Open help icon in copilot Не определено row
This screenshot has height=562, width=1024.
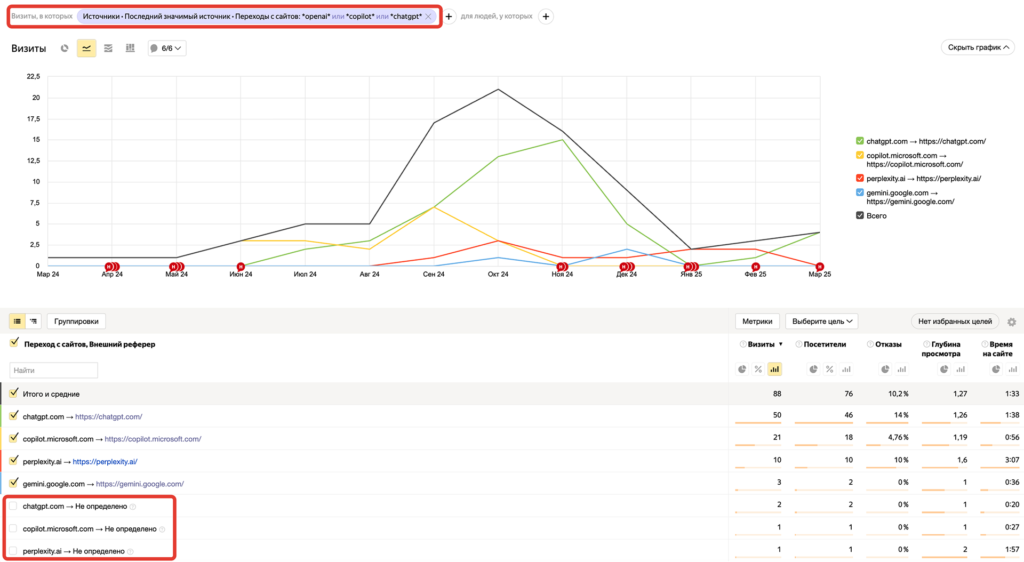(162, 529)
